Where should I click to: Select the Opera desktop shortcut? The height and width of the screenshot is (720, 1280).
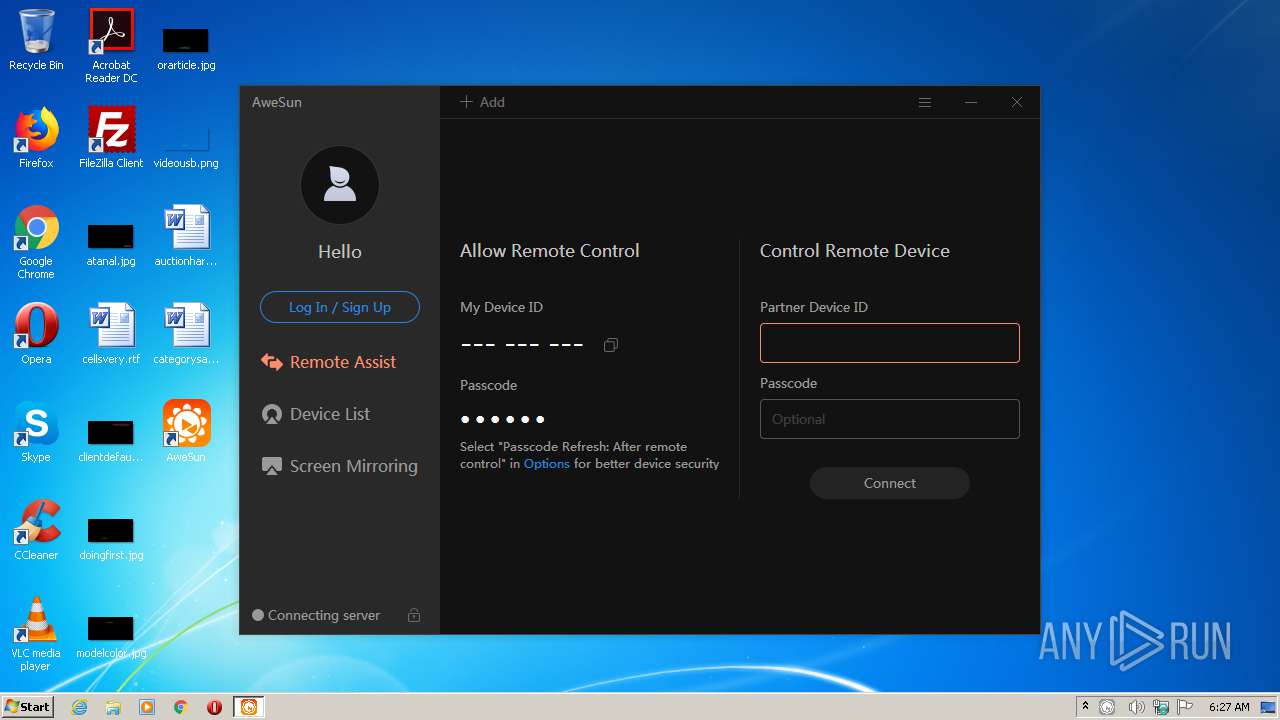(x=36, y=334)
